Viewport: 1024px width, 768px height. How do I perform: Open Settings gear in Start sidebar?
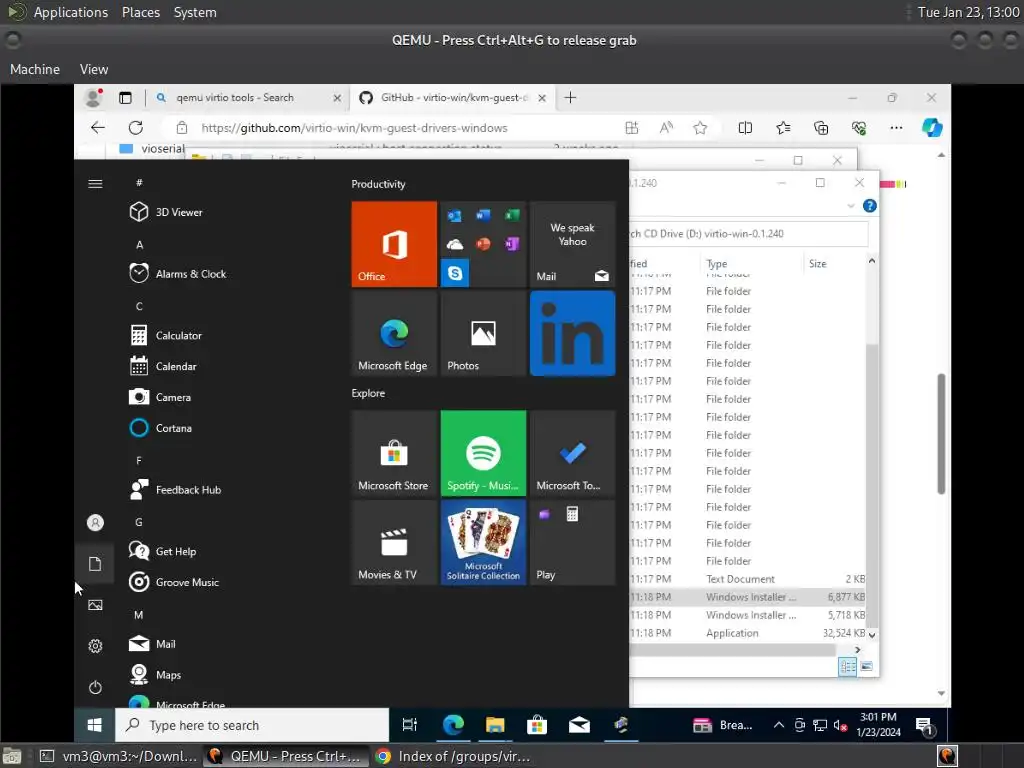click(95, 647)
